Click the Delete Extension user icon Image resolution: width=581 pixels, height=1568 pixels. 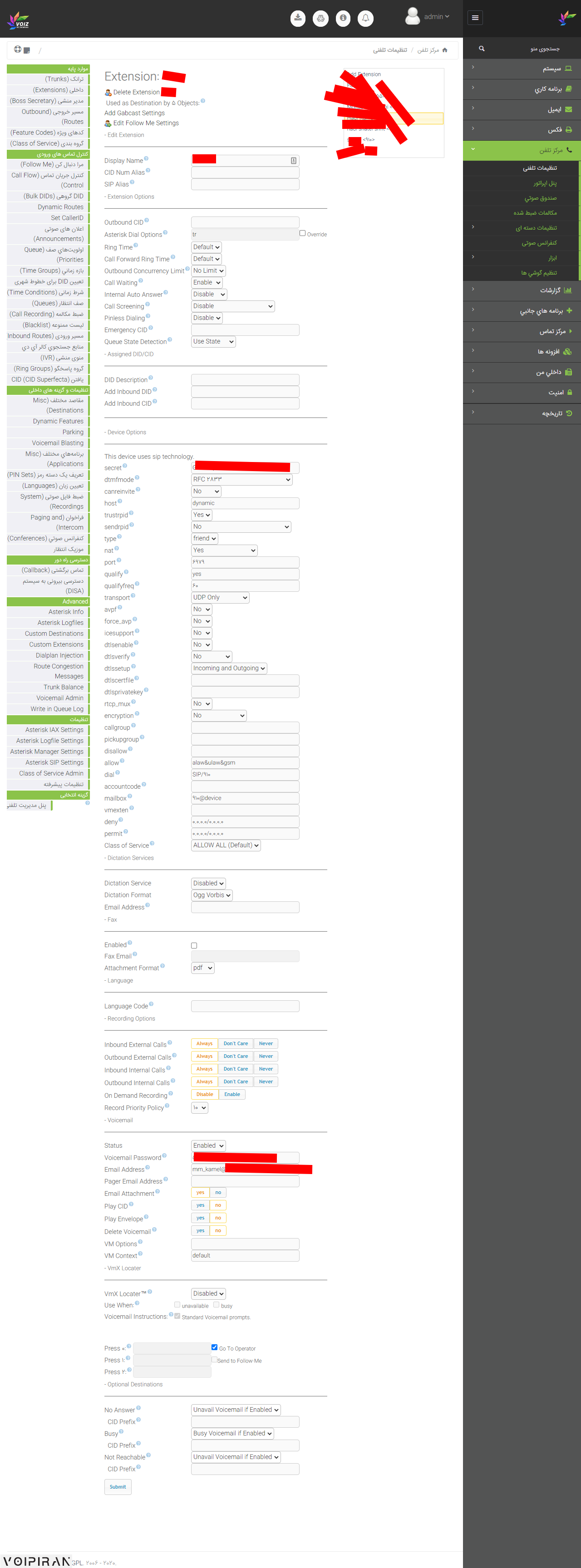[x=108, y=93]
